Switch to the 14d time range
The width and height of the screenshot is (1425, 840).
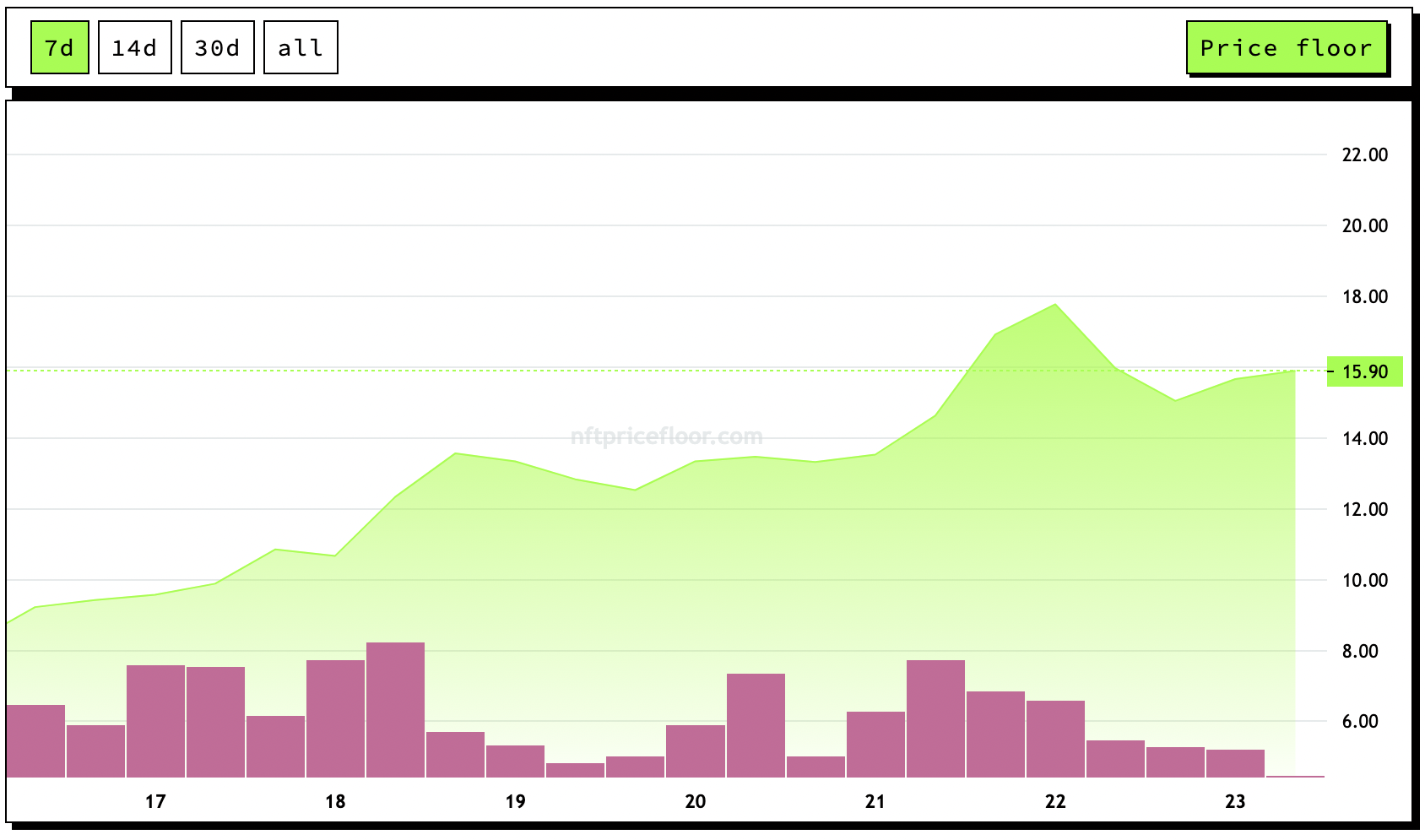tap(135, 48)
